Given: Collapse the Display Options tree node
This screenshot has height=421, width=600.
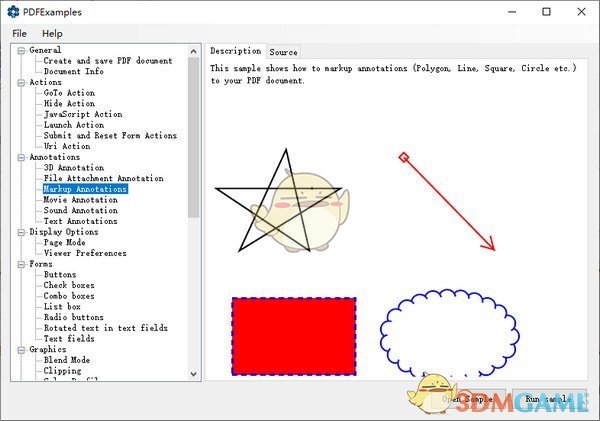Looking at the screenshot, I should click(21, 232).
